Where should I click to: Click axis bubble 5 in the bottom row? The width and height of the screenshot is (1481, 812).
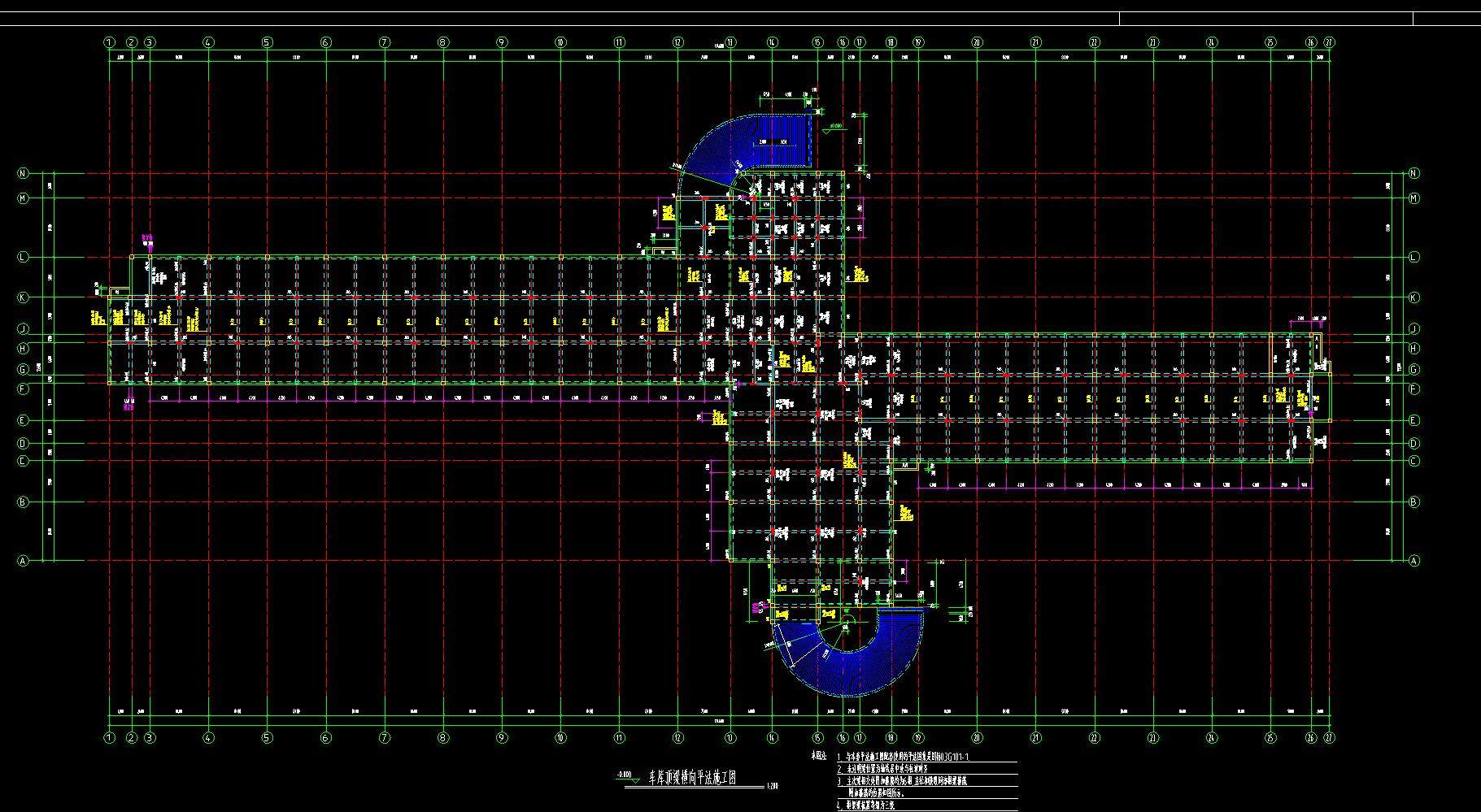(x=267, y=739)
